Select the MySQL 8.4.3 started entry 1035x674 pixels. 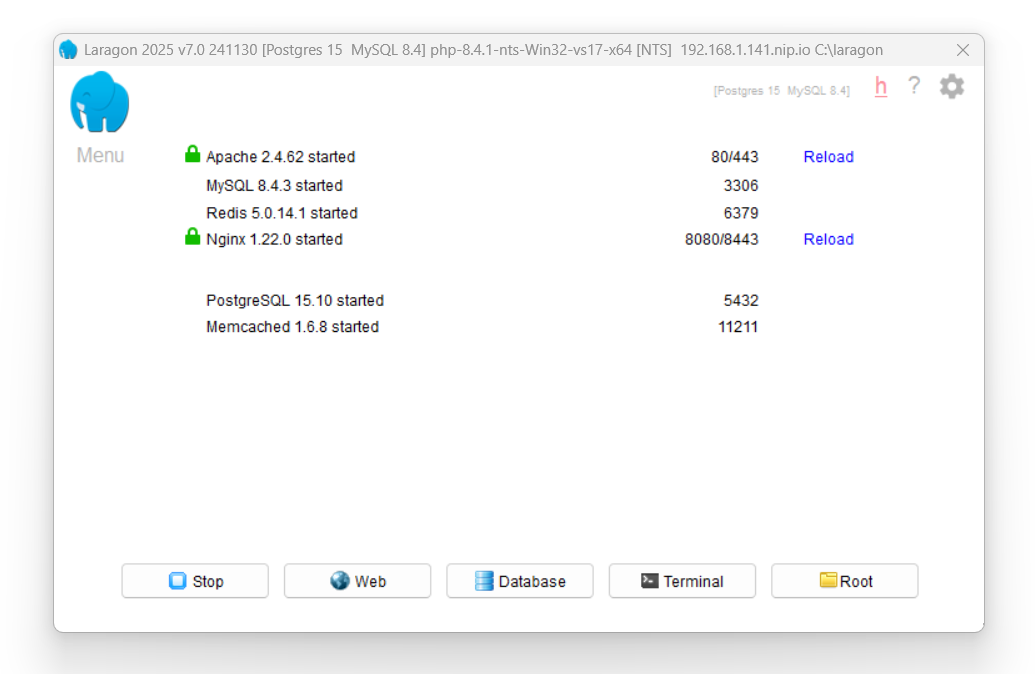click(273, 185)
